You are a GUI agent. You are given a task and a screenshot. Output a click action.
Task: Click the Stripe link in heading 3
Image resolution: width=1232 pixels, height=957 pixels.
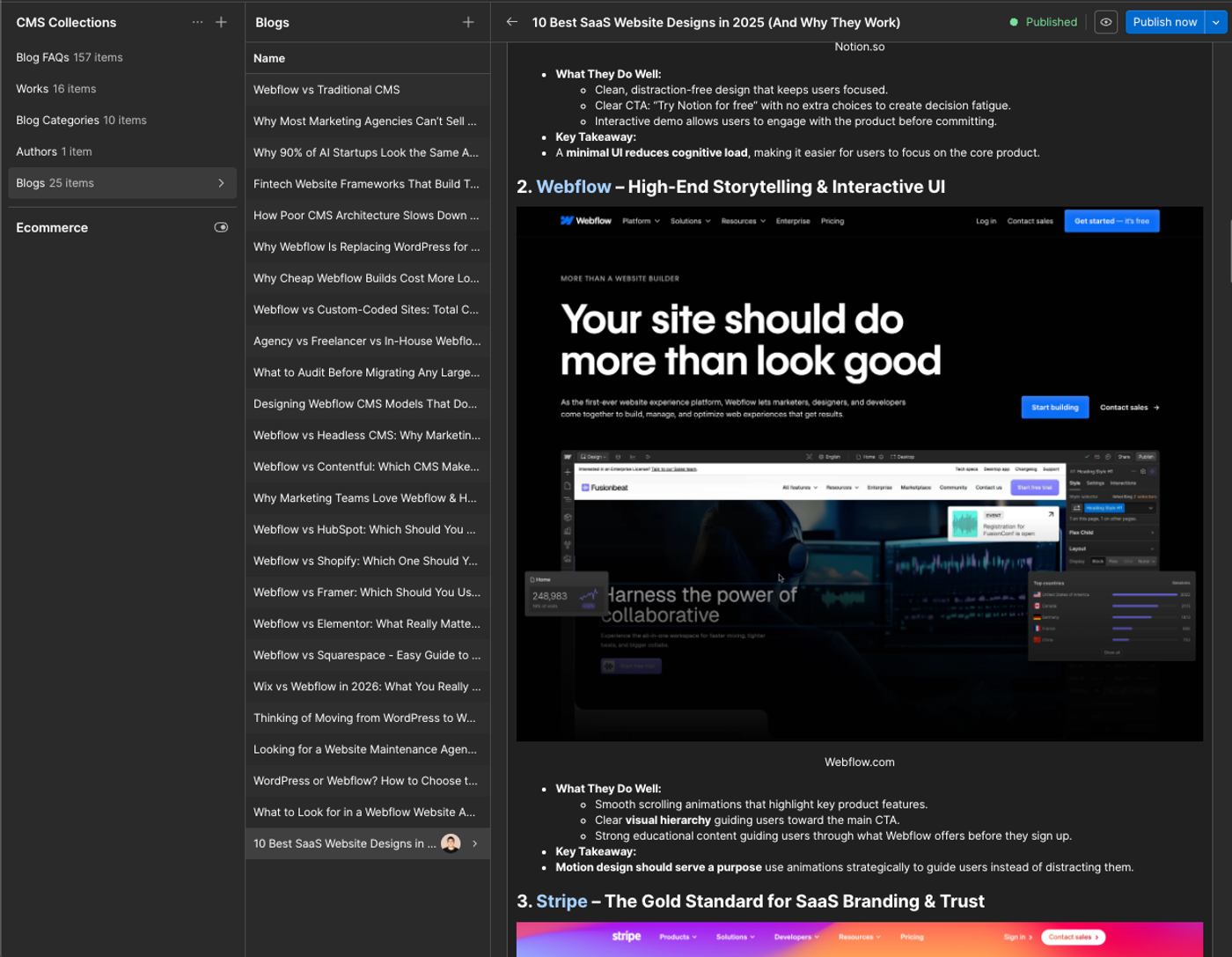coord(561,902)
